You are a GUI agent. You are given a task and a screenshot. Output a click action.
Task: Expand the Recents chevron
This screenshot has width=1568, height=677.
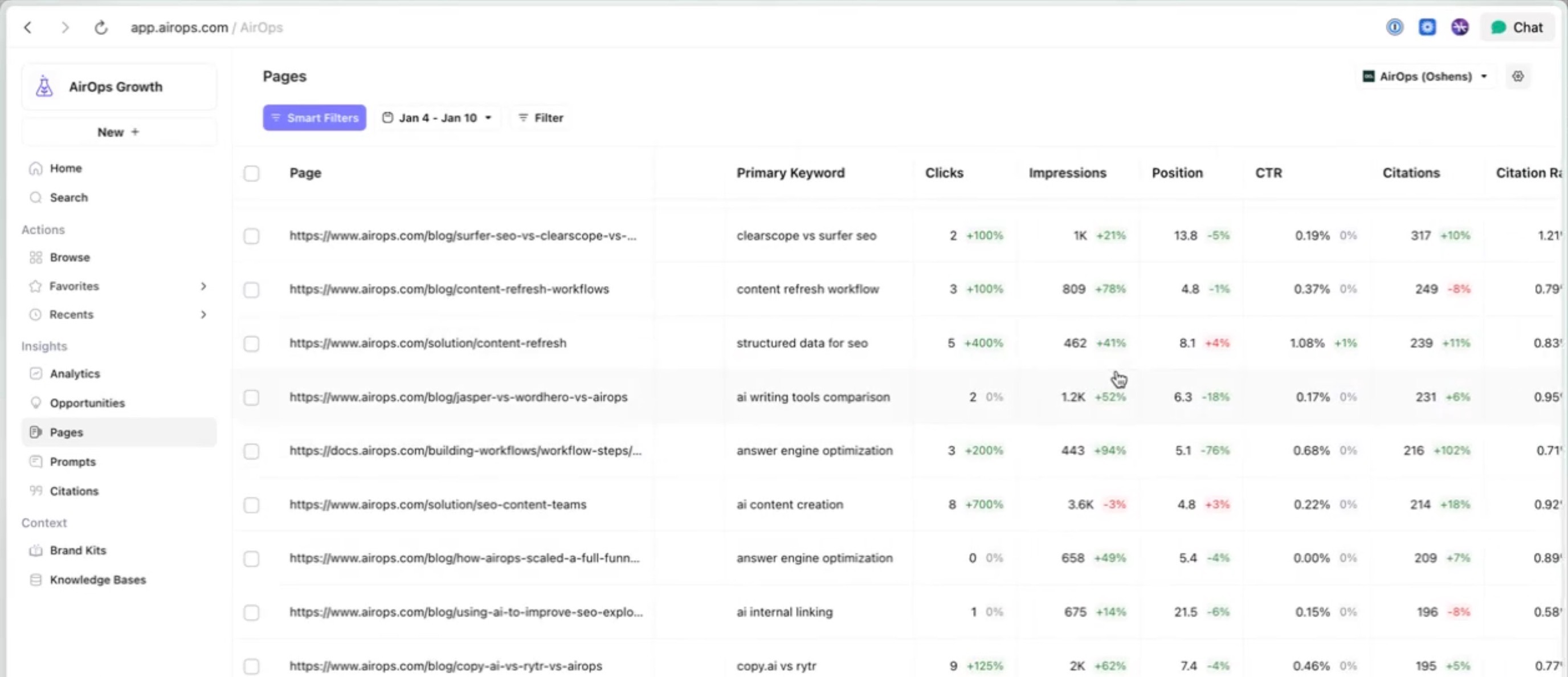coord(204,314)
